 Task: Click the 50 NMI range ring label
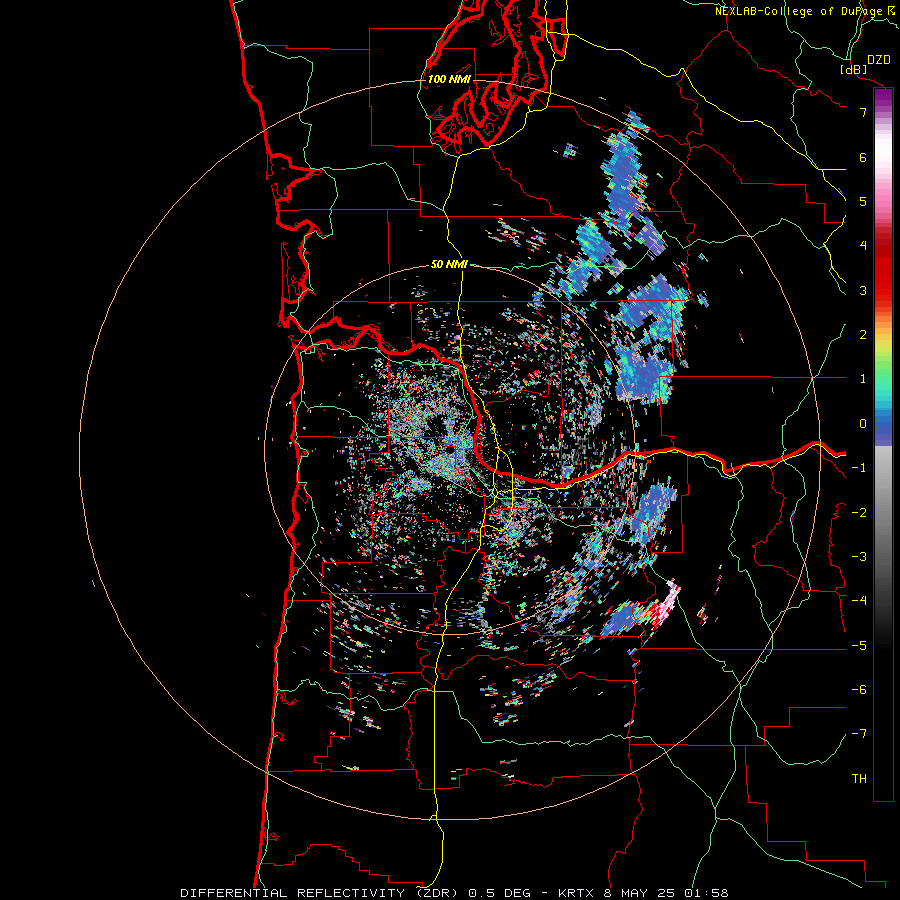449,264
